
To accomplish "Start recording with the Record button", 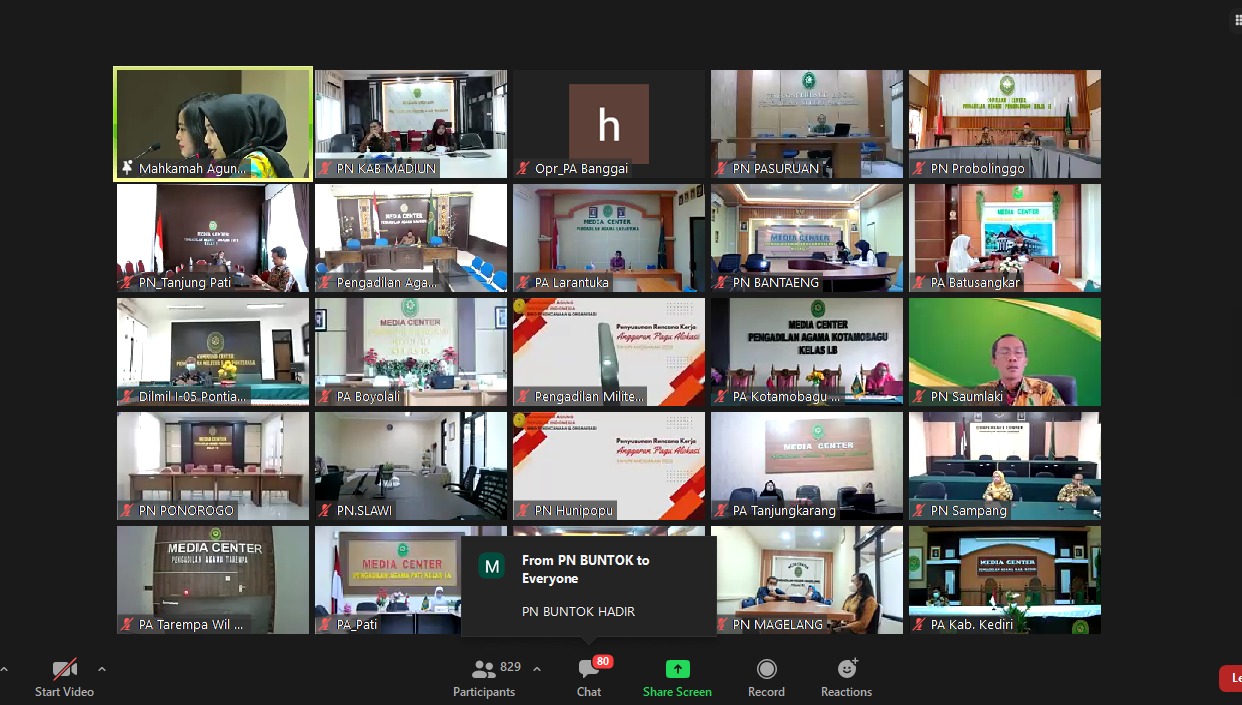I will pyautogui.click(x=766, y=677).
